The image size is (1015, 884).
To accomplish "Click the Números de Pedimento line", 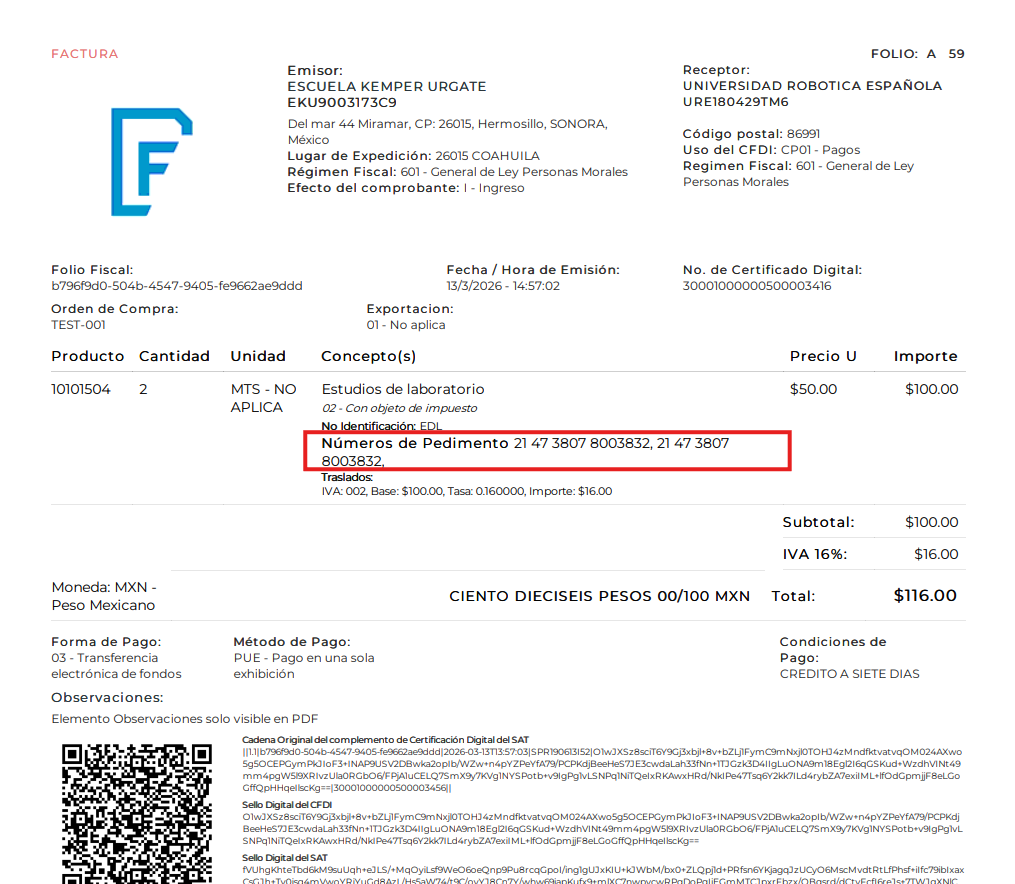I will tap(526, 452).
